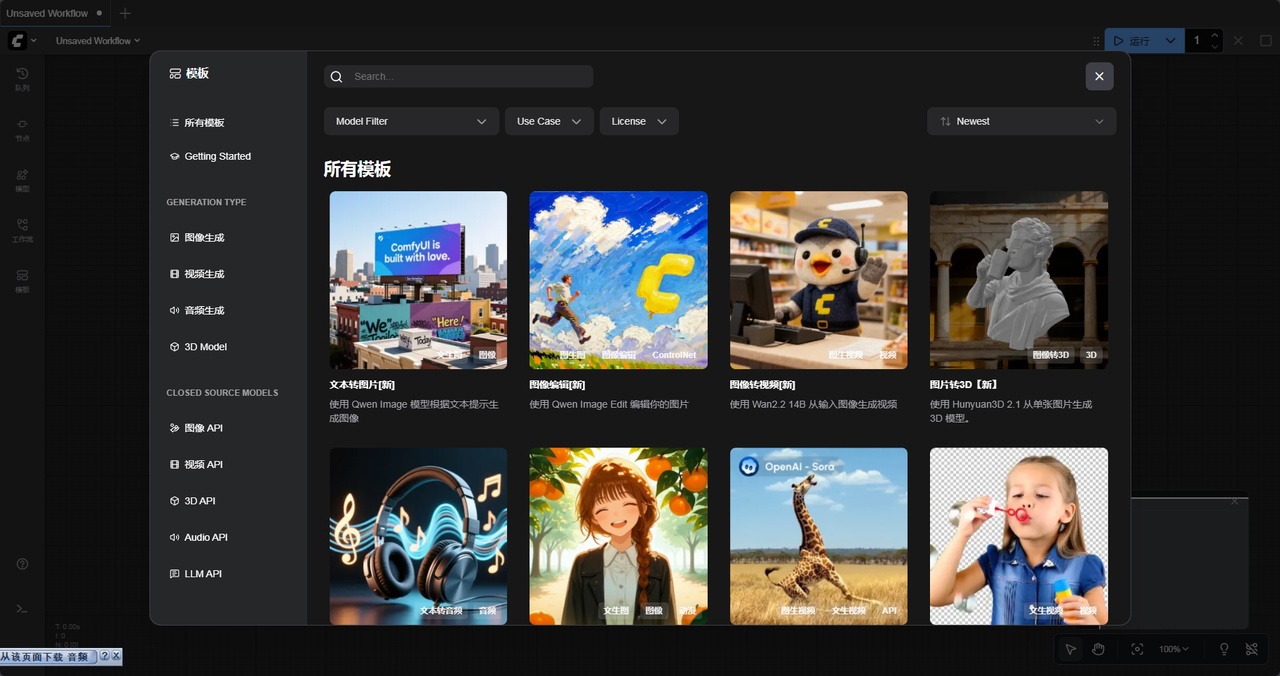Toggle the lightbulb icon in bottom toolbar
The height and width of the screenshot is (676, 1280).
[1223, 649]
